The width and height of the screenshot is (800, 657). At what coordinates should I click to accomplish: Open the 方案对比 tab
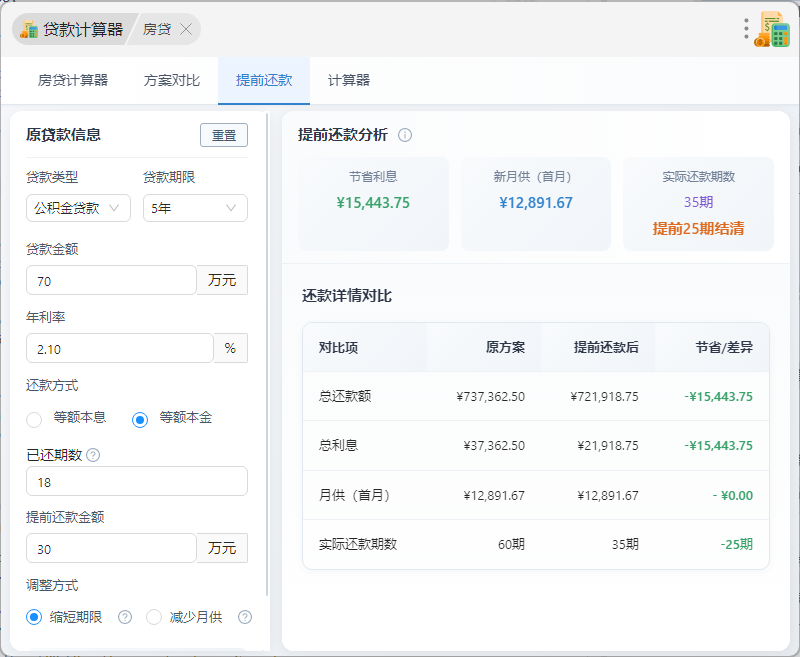[172, 80]
